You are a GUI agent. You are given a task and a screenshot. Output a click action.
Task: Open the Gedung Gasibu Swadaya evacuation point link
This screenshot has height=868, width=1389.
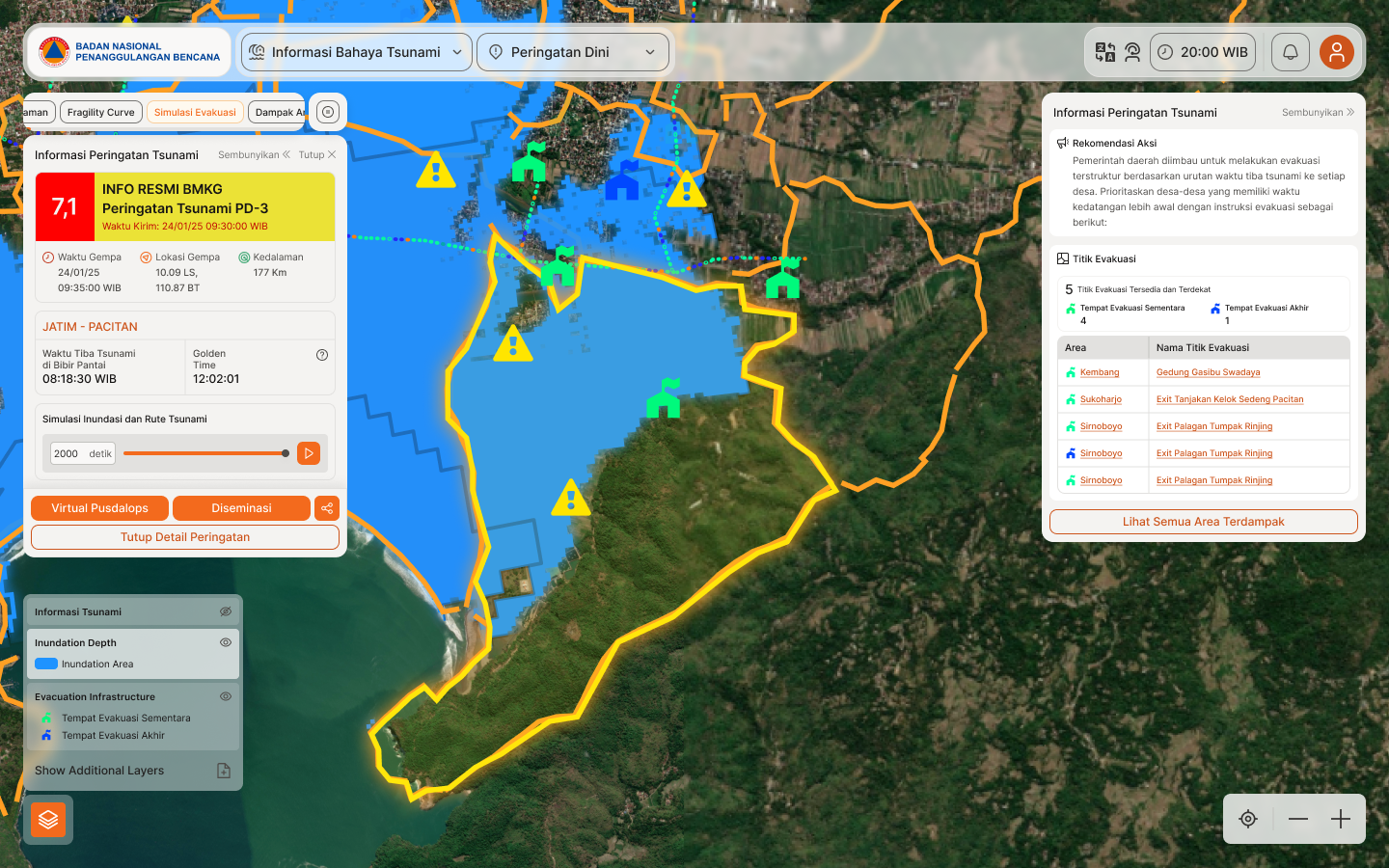1208,372
